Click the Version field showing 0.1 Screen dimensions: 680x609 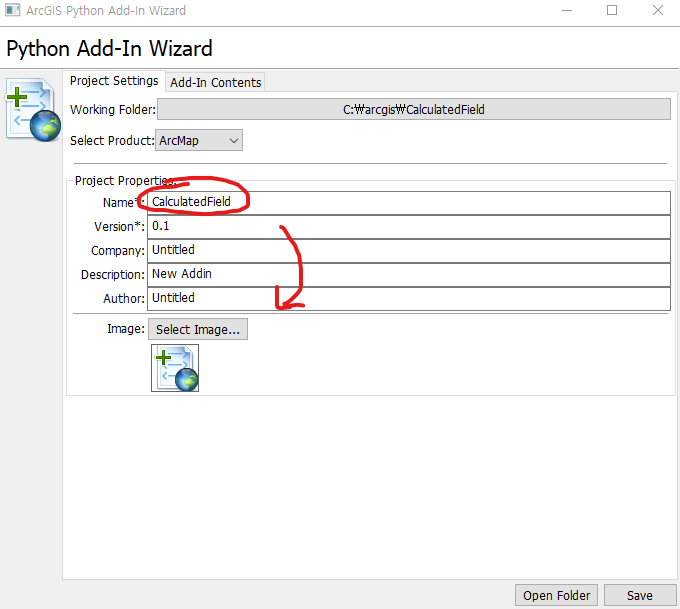[x=409, y=226]
